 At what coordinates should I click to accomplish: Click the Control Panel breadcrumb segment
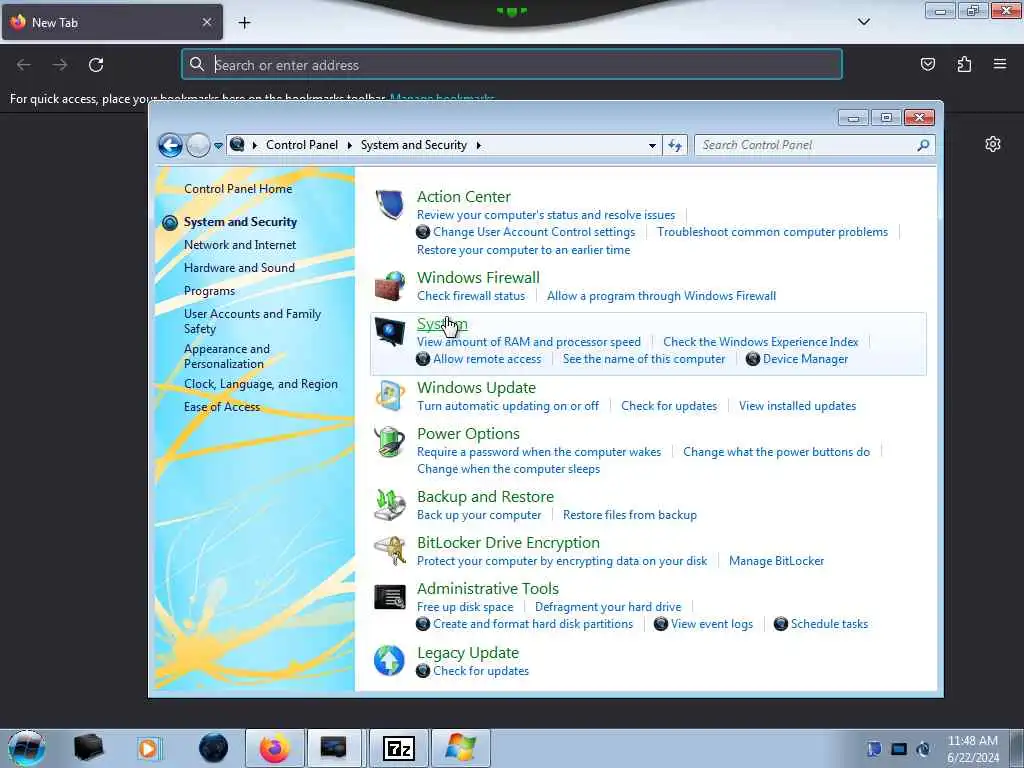pyautogui.click(x=302, y=145)
